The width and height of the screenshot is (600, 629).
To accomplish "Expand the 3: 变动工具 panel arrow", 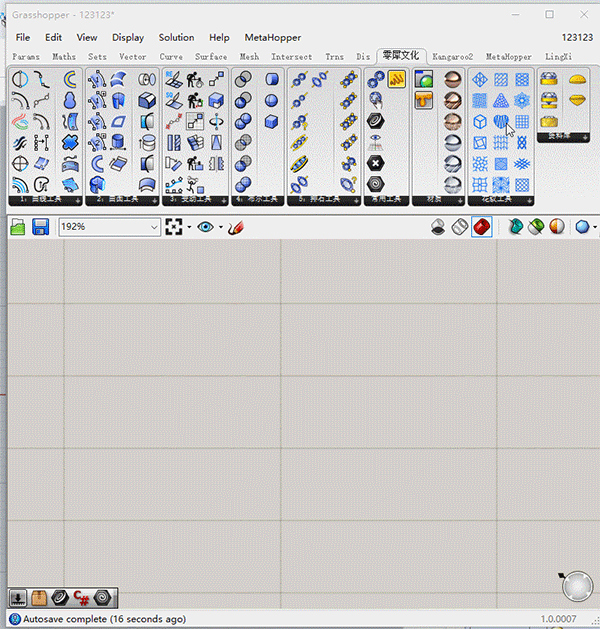I will [x=223, y=201].
